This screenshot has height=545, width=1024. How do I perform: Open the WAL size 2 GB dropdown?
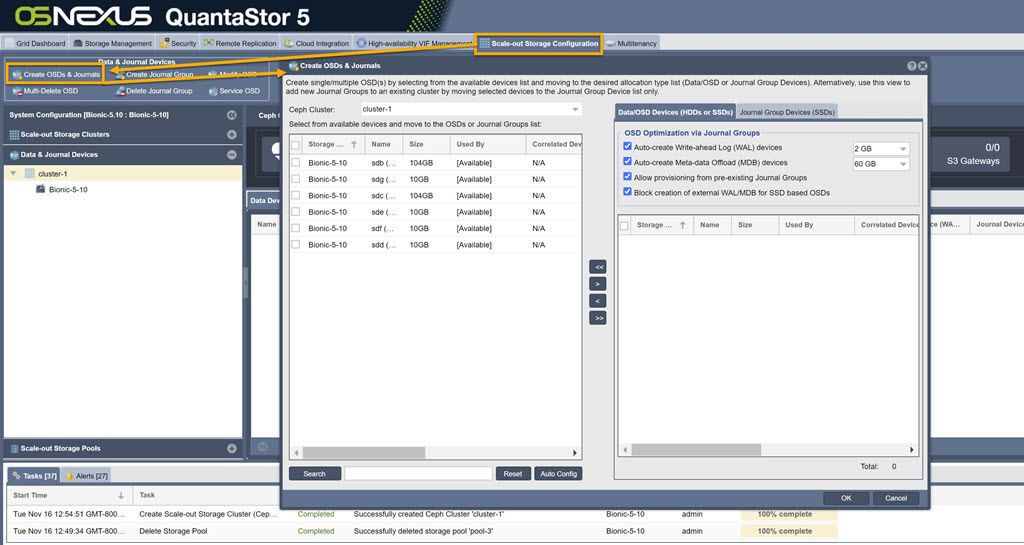[903, 149]
